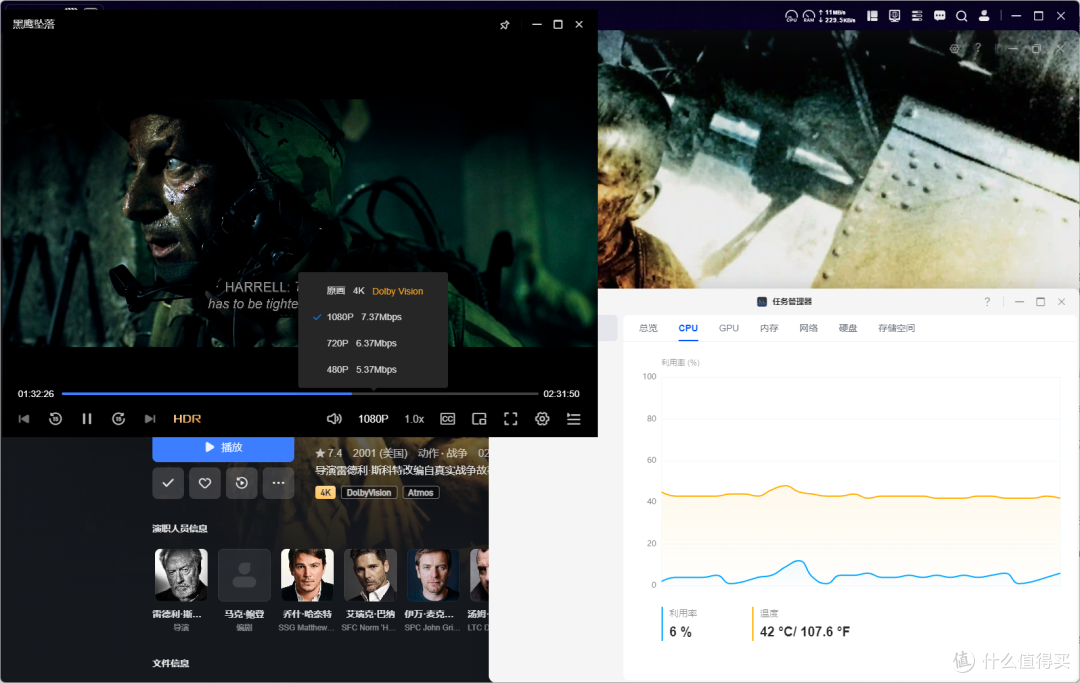Viewport: 1080px width, 683px height.
Task: Open the CC subtitles settings
Action: tap(448, 419)
